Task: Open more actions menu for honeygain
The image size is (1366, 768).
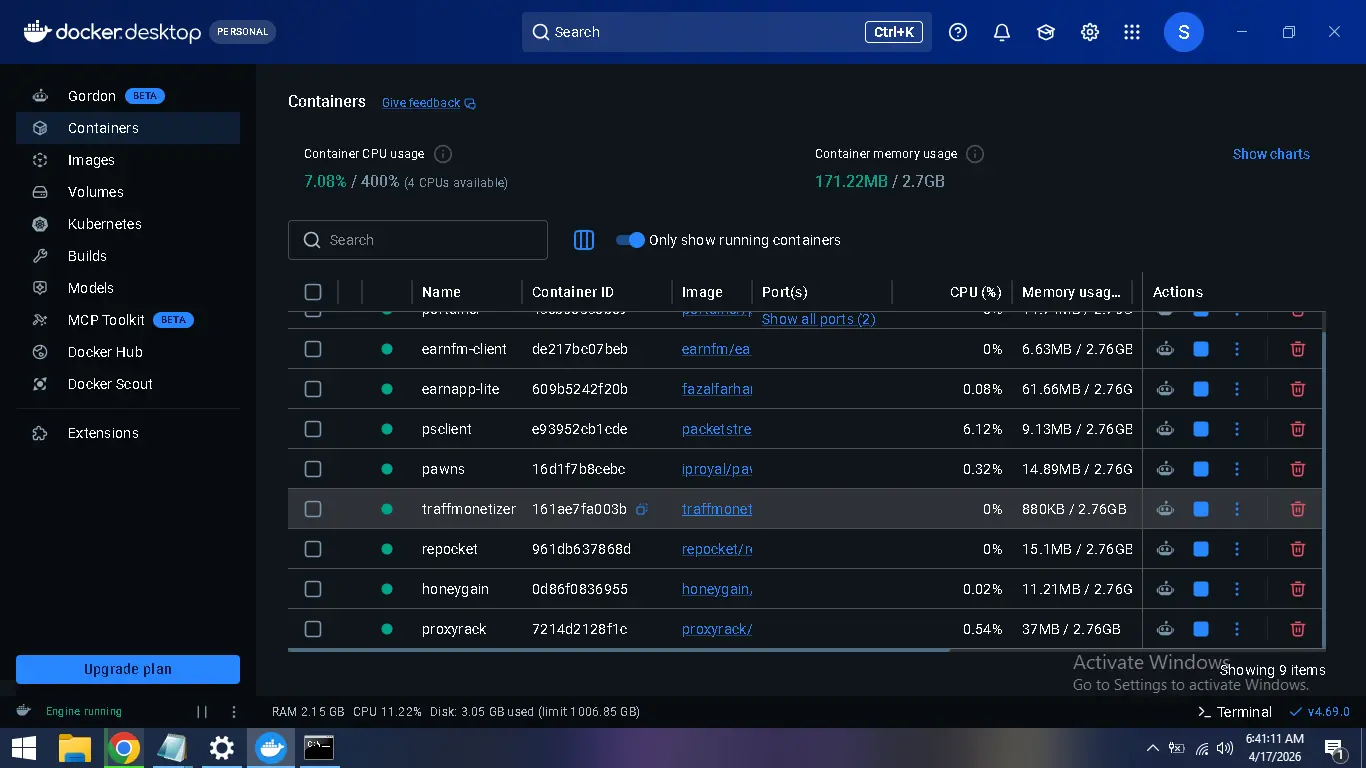Action: 1237,589
